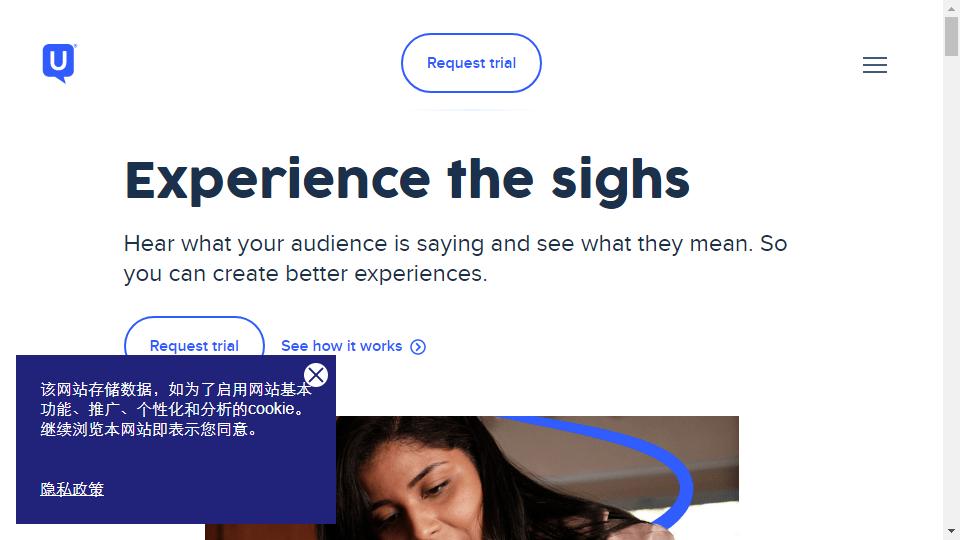This screenshot has width=960, height=540.
Task: Open the hamburger navigation menu
Action: 874,65
